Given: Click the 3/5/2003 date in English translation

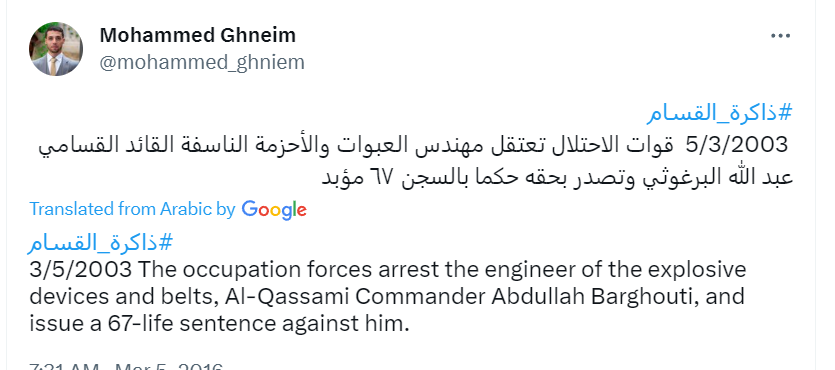Looking at the screenshot, I should coord(80,270).
